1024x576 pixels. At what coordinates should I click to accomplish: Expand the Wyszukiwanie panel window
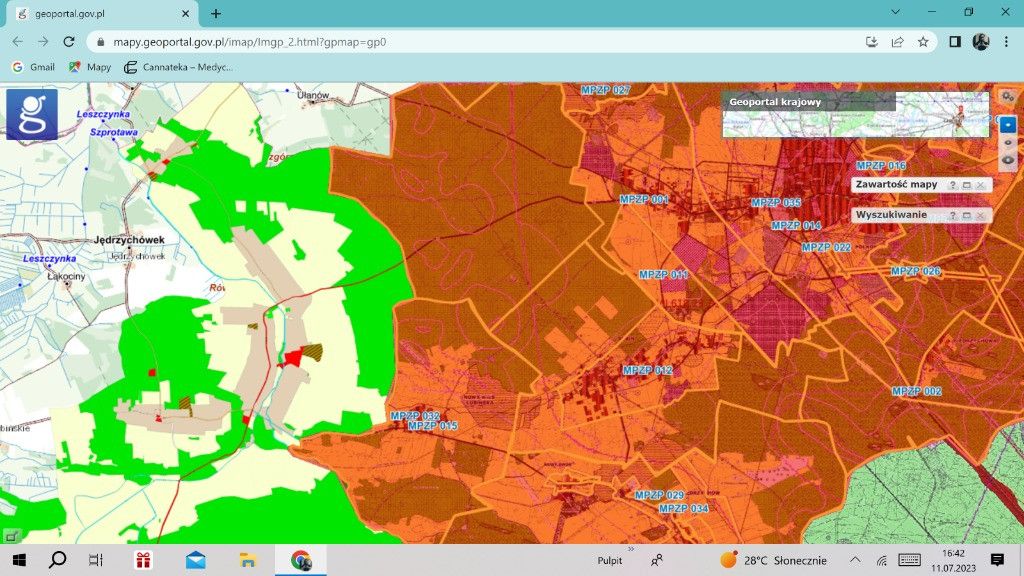point(967,215)
